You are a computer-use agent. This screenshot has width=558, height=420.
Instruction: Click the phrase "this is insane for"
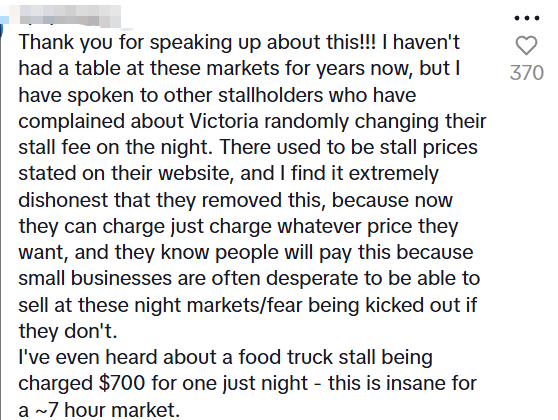click(402, 383)
